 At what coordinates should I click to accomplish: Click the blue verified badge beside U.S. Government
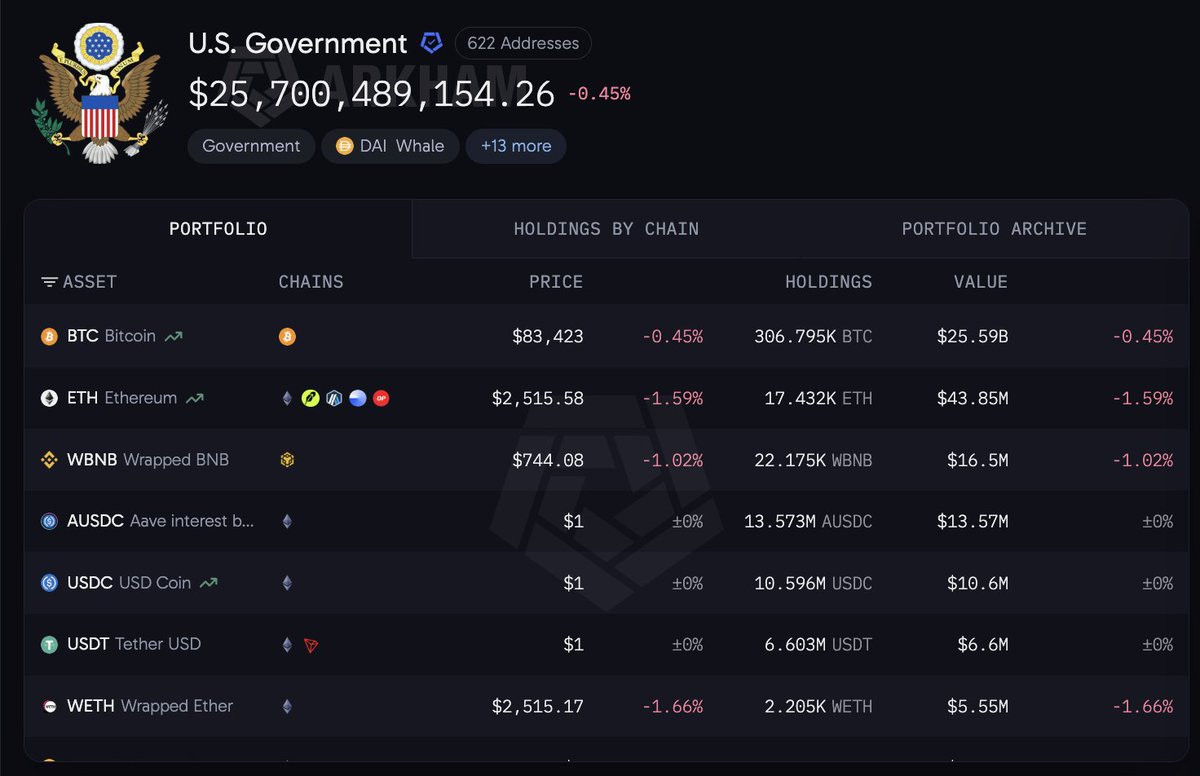tap(431, 43)
